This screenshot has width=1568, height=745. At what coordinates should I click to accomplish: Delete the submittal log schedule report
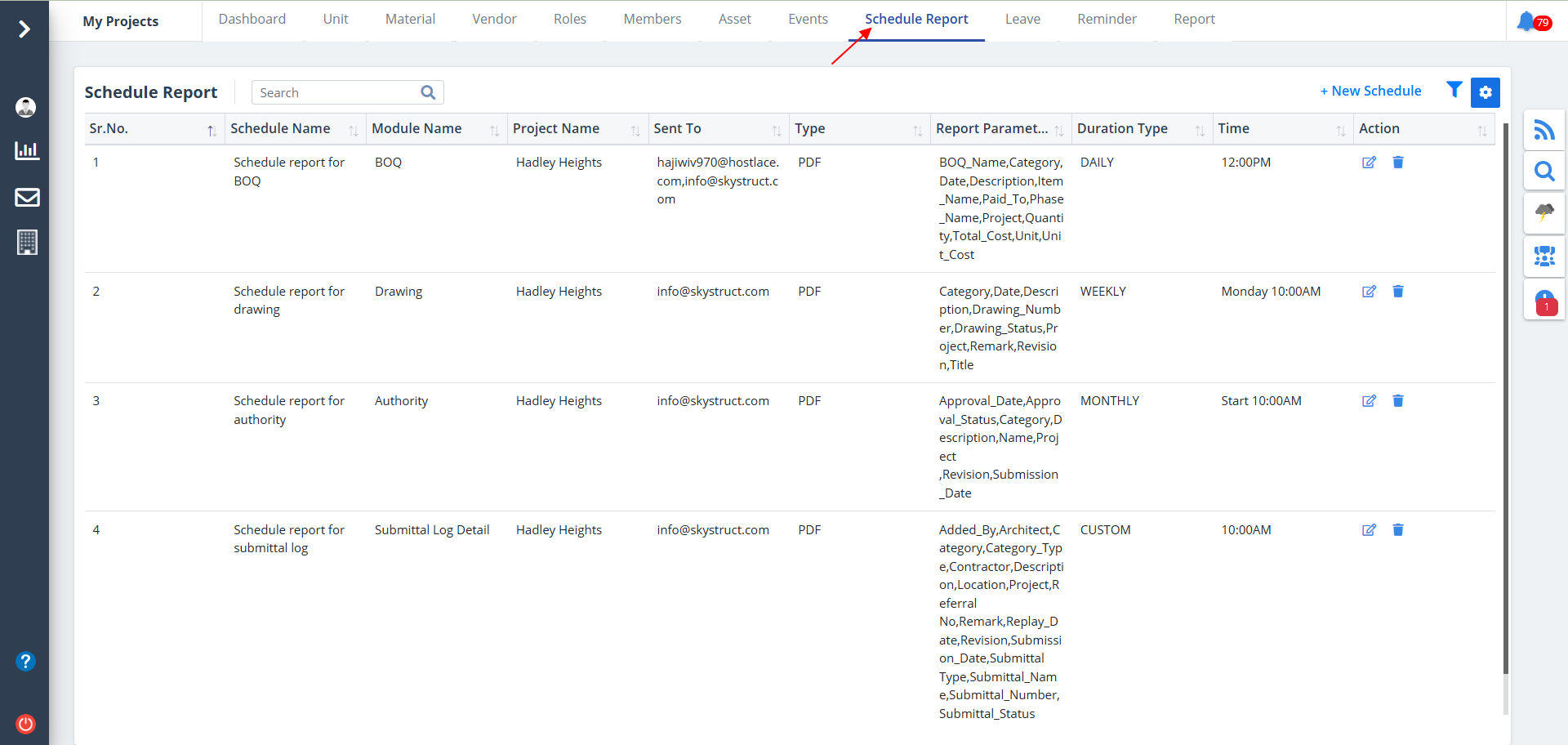point(1397,530)
